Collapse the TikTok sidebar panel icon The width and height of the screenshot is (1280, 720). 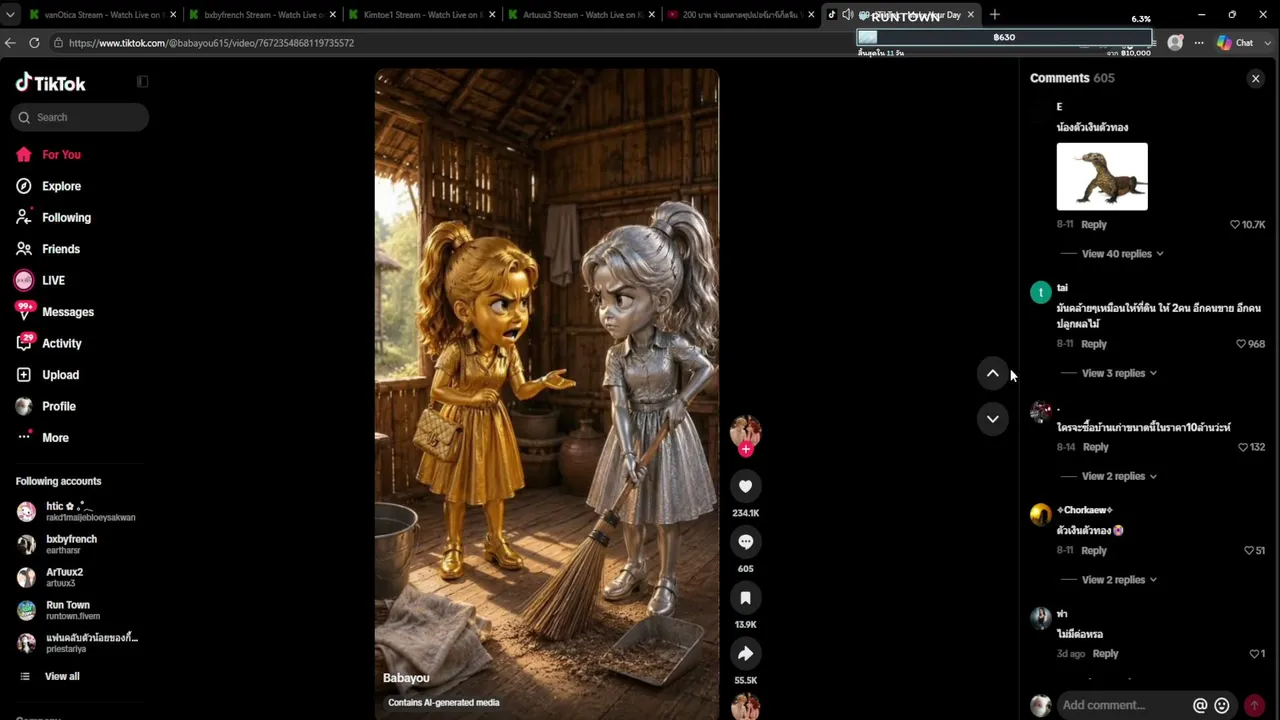coord(142,82)
